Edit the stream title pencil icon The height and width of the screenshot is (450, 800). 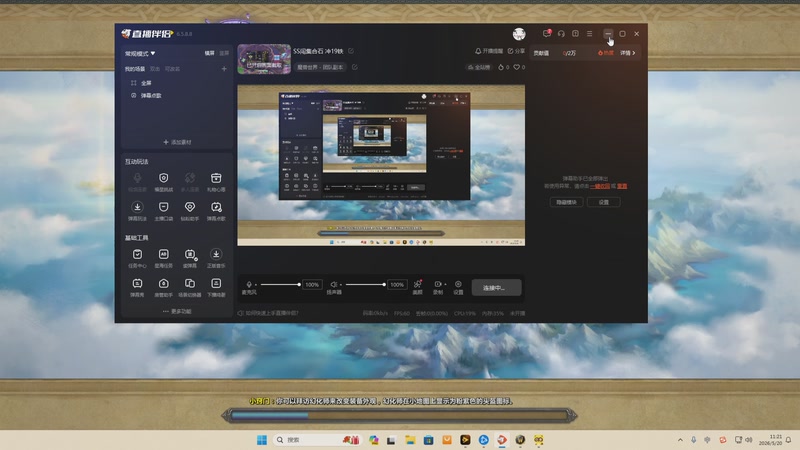351,51
